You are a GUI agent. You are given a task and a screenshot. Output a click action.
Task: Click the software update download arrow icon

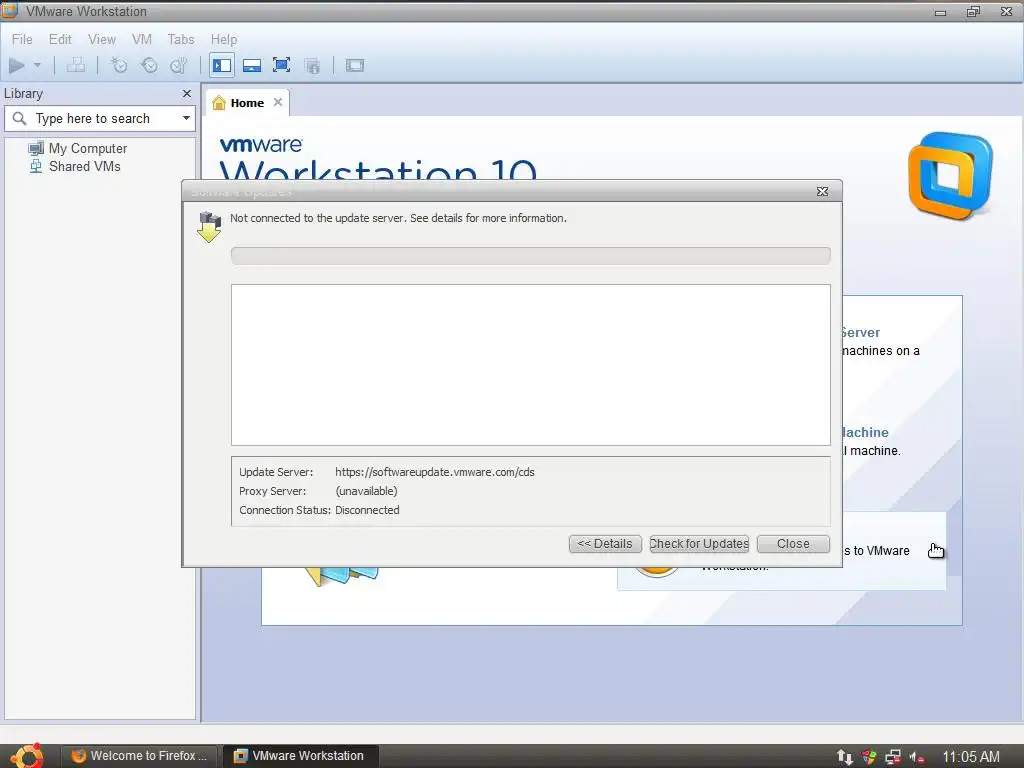(209, 227)
